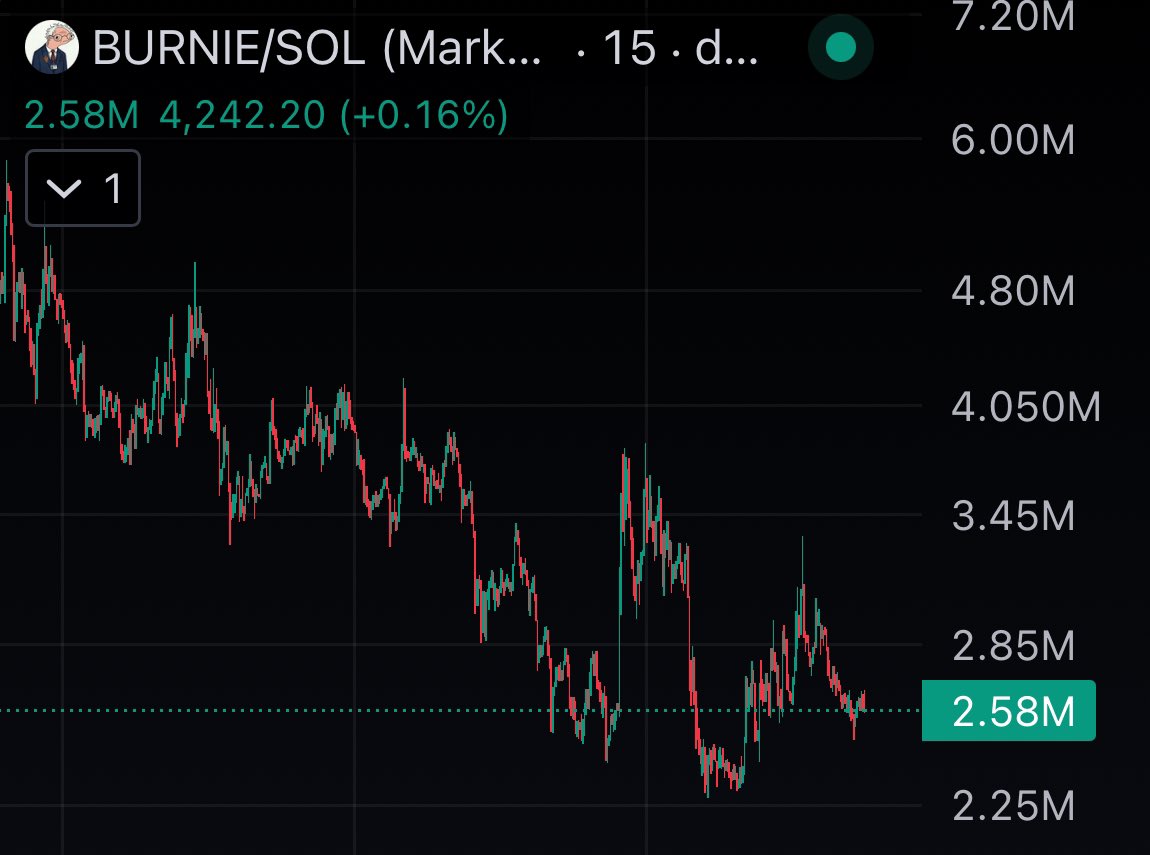This screenshot has height=855, width=1150.
Task: Click the 2.25M price axis label
Action: point(1013,806)
